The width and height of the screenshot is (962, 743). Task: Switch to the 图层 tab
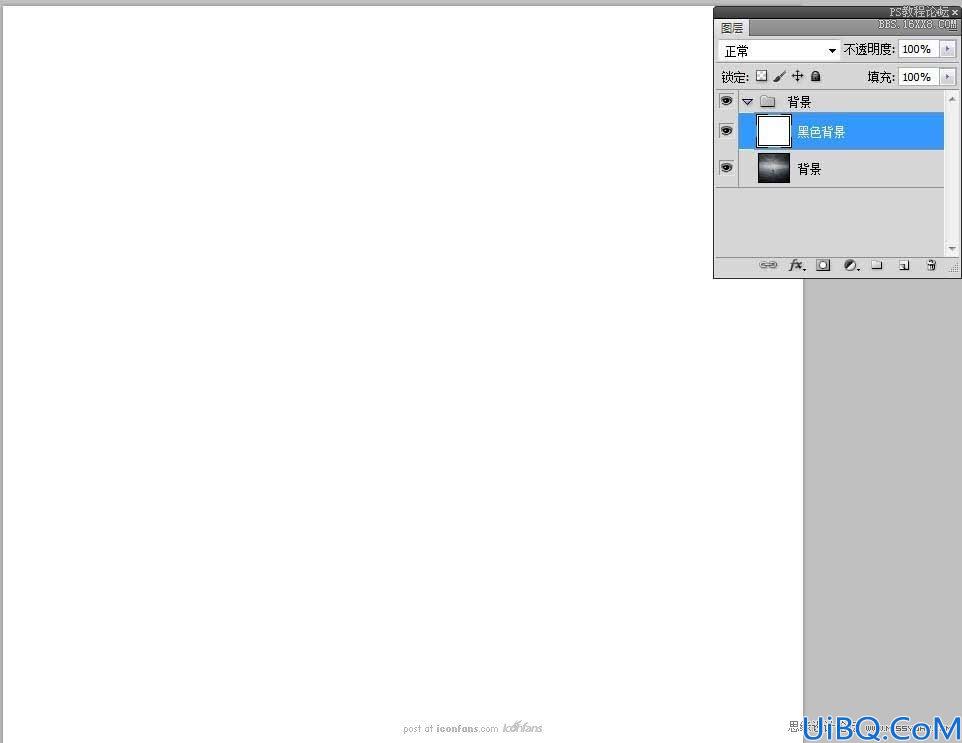(x=732, y=28)
